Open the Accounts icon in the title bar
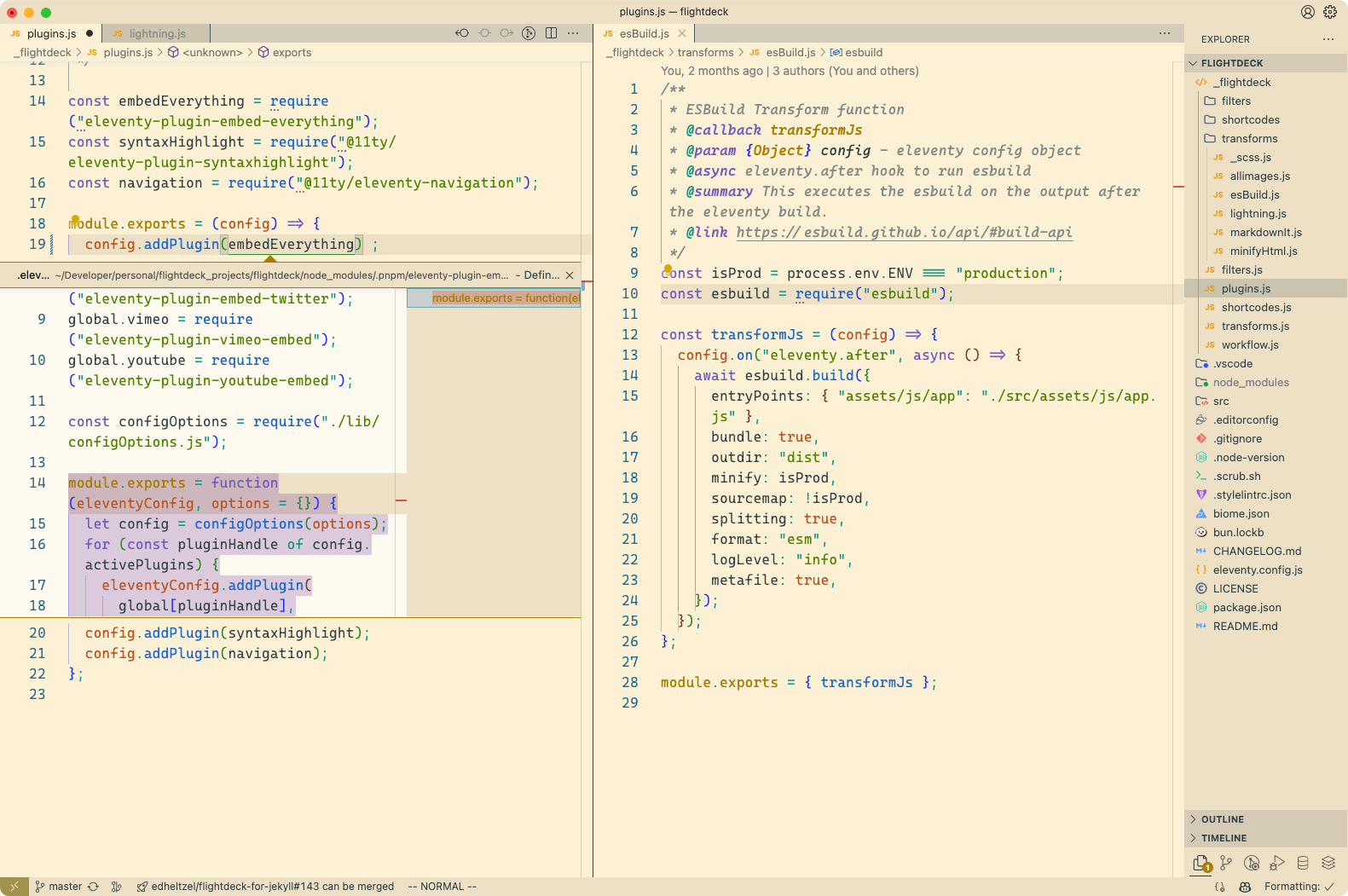The width and height of the screenshot is (1348, 896). coord(1308,12)
